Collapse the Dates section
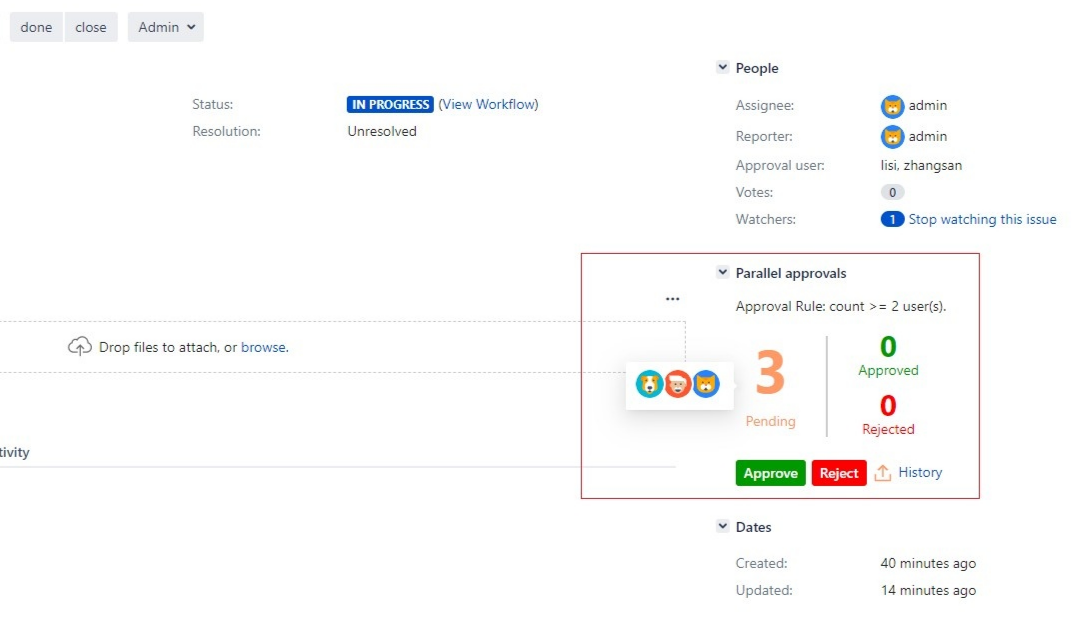1086x618 pixels. [x=722, y=527]
